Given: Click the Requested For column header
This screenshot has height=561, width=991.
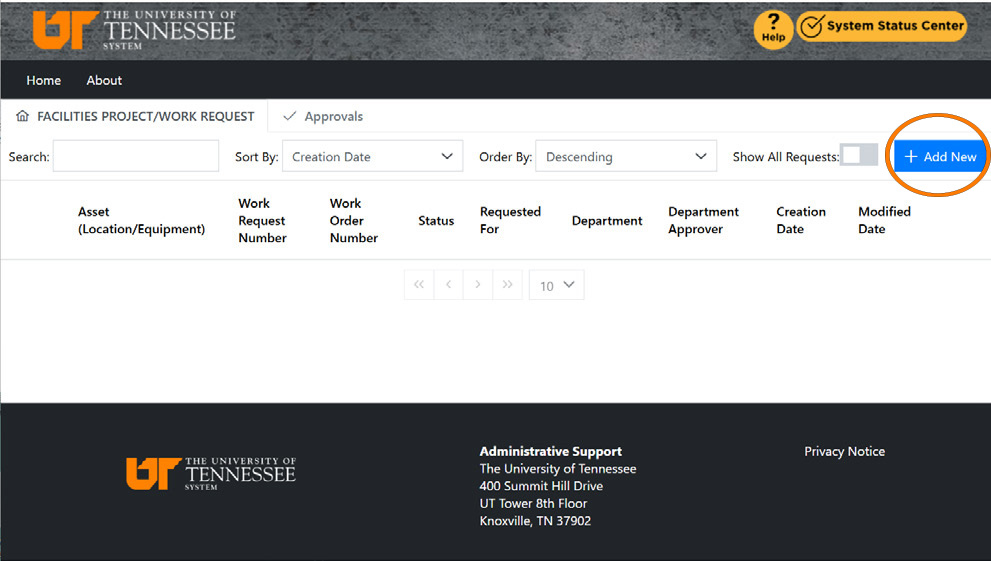Looking at the screenshot, I should [x=510, y=220].
